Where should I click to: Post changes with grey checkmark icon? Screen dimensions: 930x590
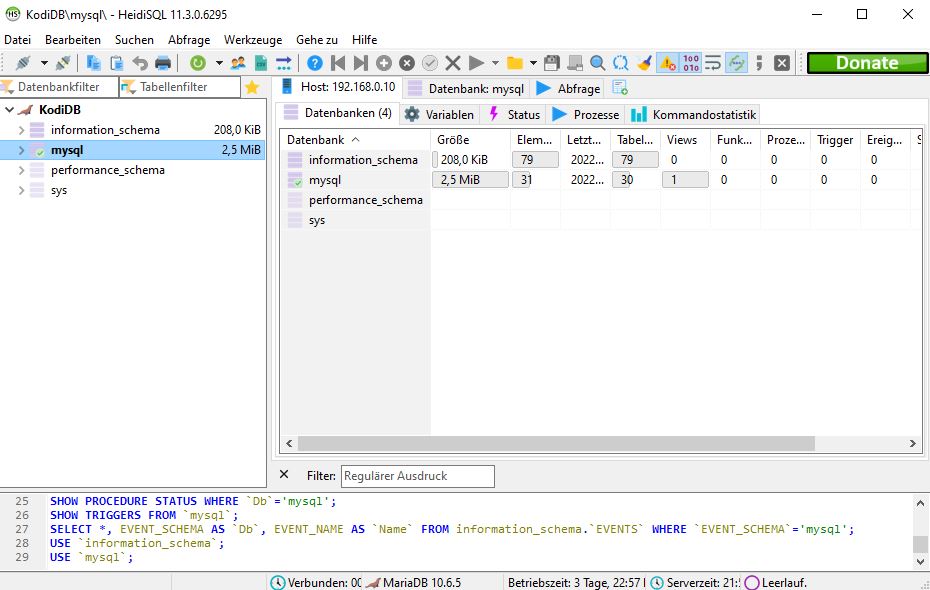(x=430, y=63)
